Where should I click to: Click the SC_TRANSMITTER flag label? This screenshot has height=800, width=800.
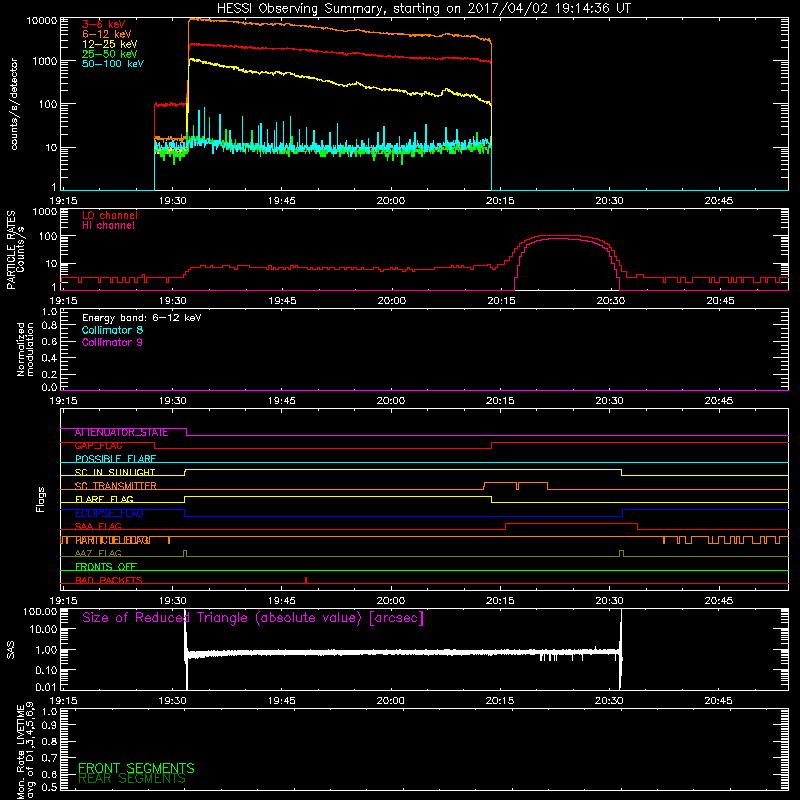115,486
